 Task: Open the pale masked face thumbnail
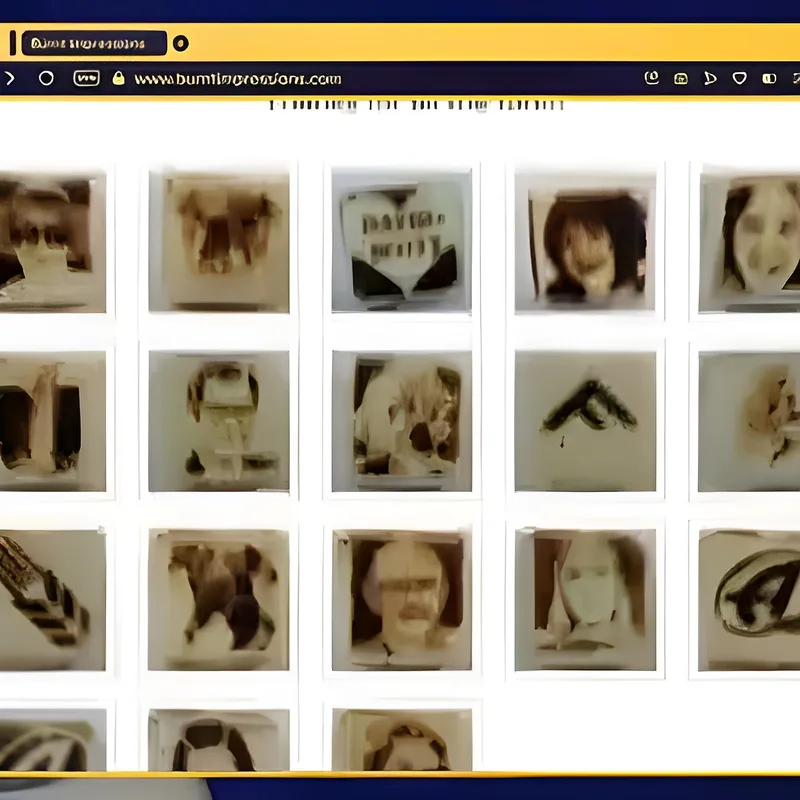click(x=585, y=599)
